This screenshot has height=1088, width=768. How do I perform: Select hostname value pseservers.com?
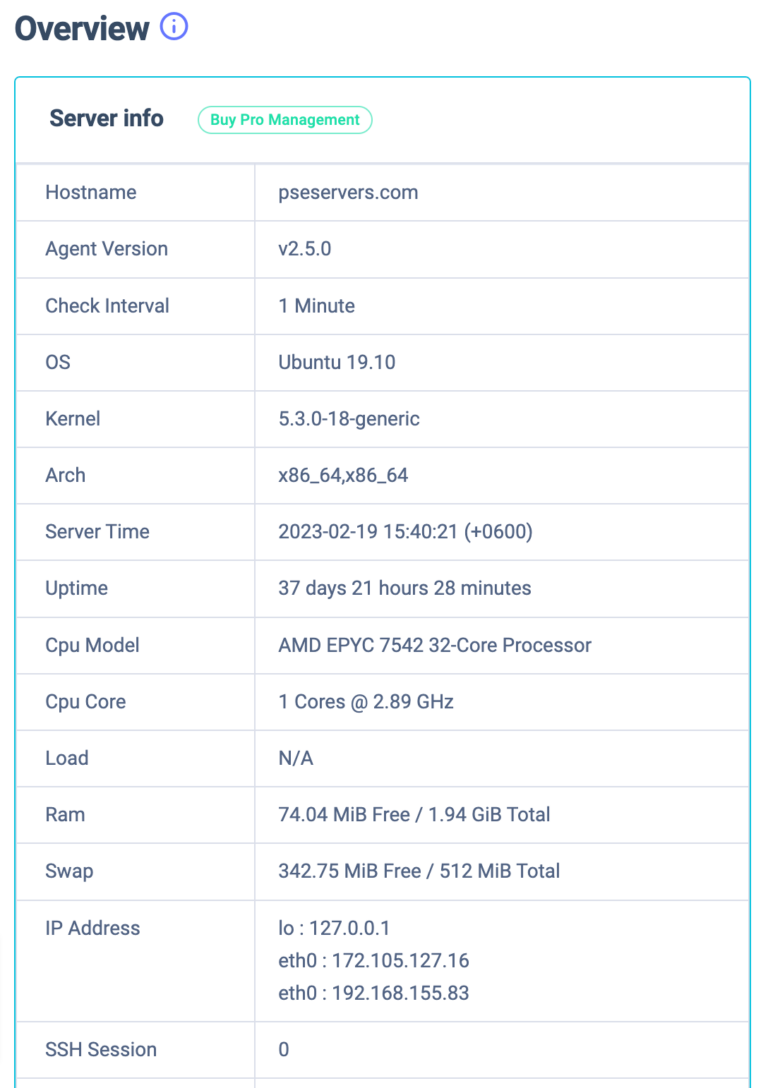click(348, 192)
